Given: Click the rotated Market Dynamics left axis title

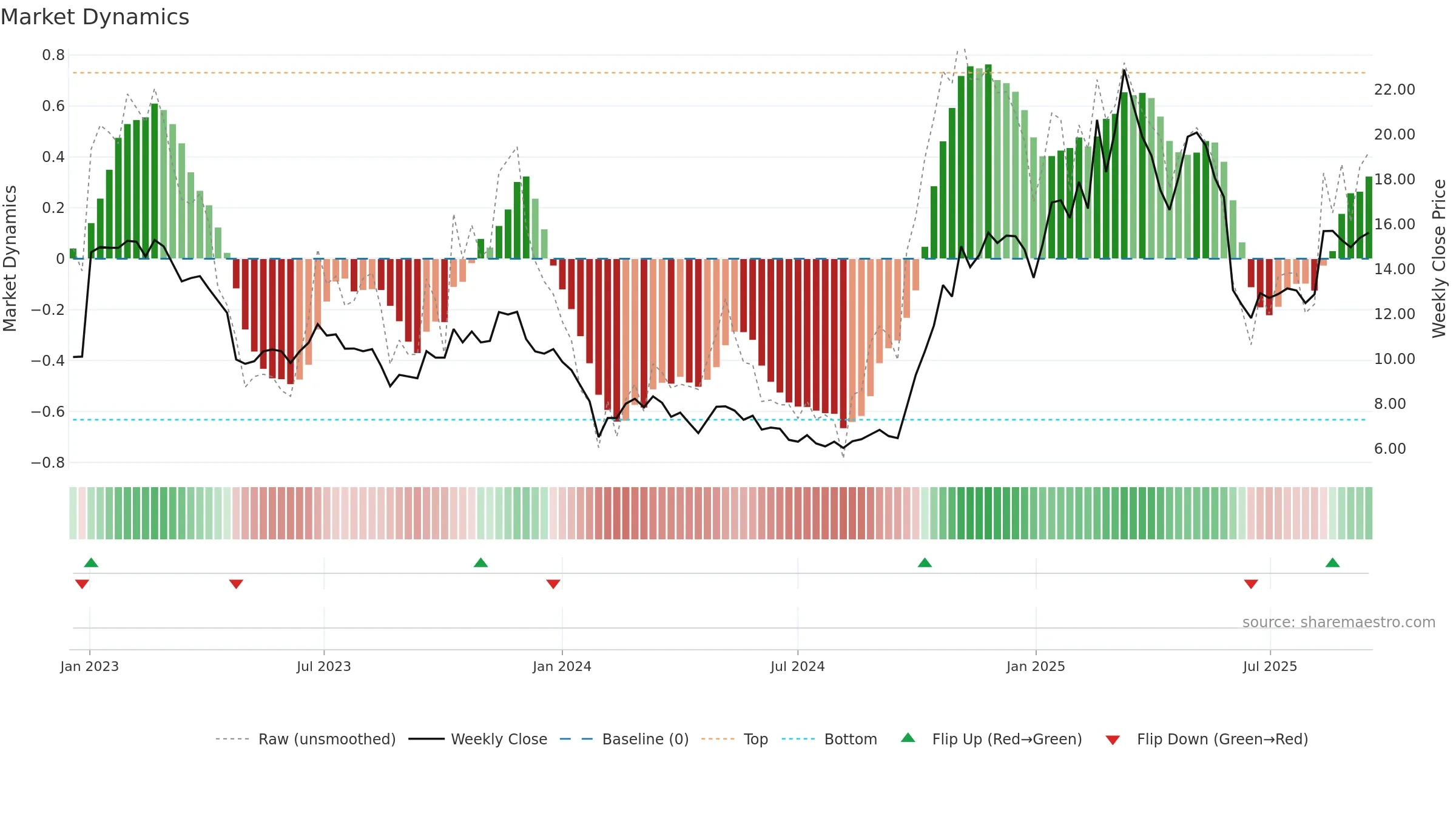Looking at the screenshot, I should pyautogui.click(x=10, y=258).
